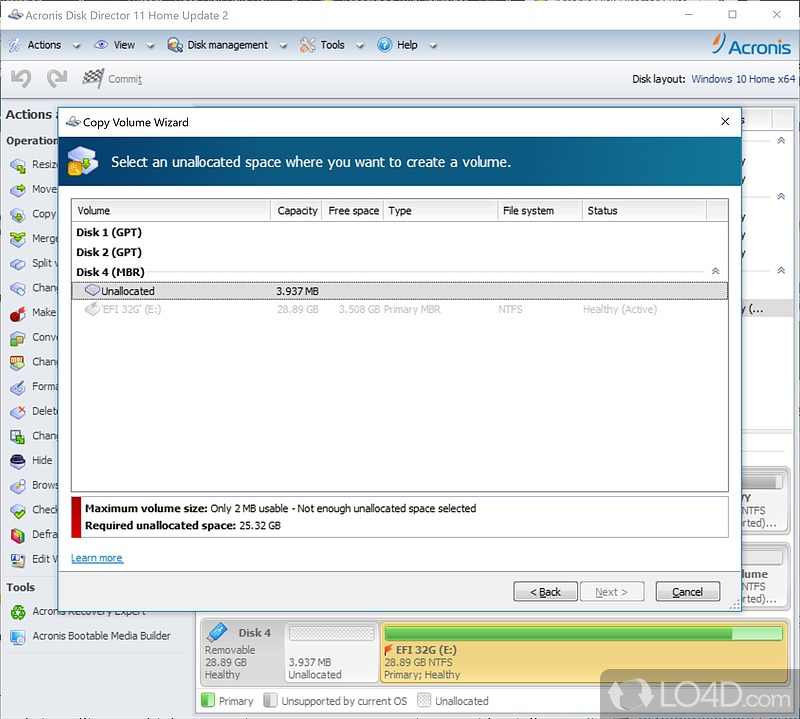This screenshot has height=719, width=800.
Task: Select the Unallocated 3.937 MB row
Action: pyautogui.click(x=399, y=291)
